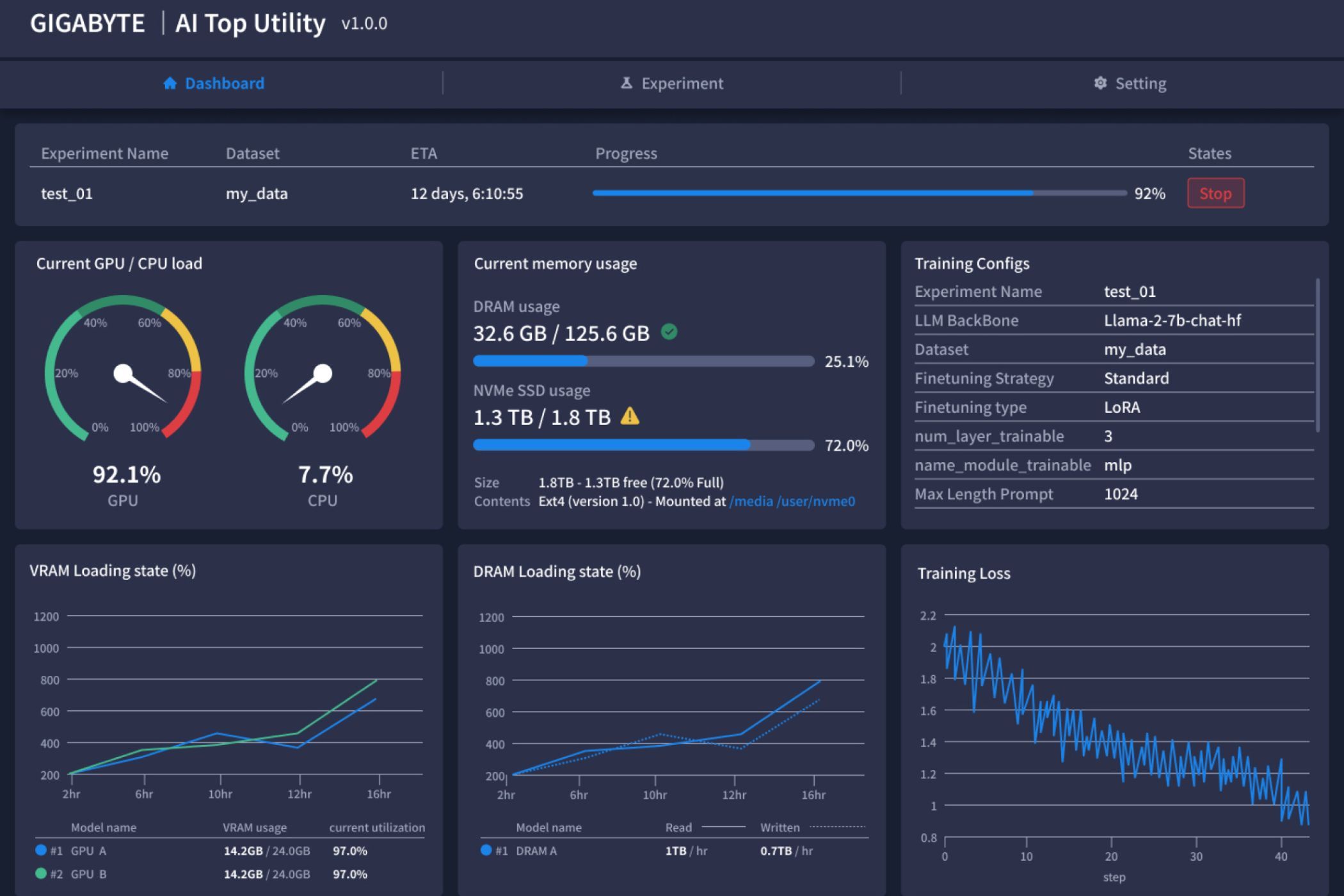Open the Setting tab
The image size is (1344, 896).
[1130, 83]
